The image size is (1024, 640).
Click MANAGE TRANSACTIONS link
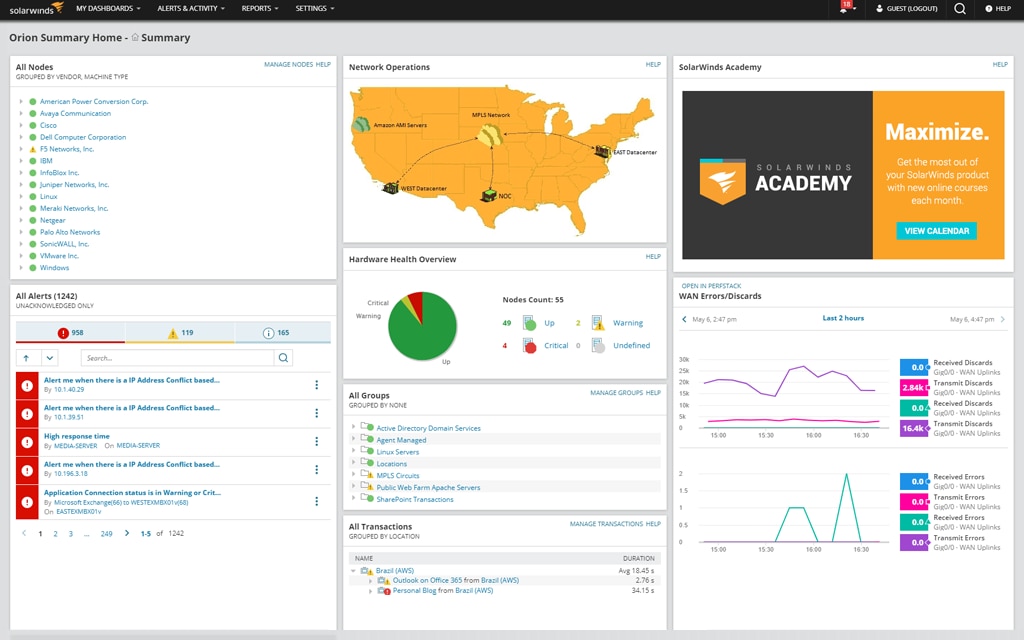606,524
